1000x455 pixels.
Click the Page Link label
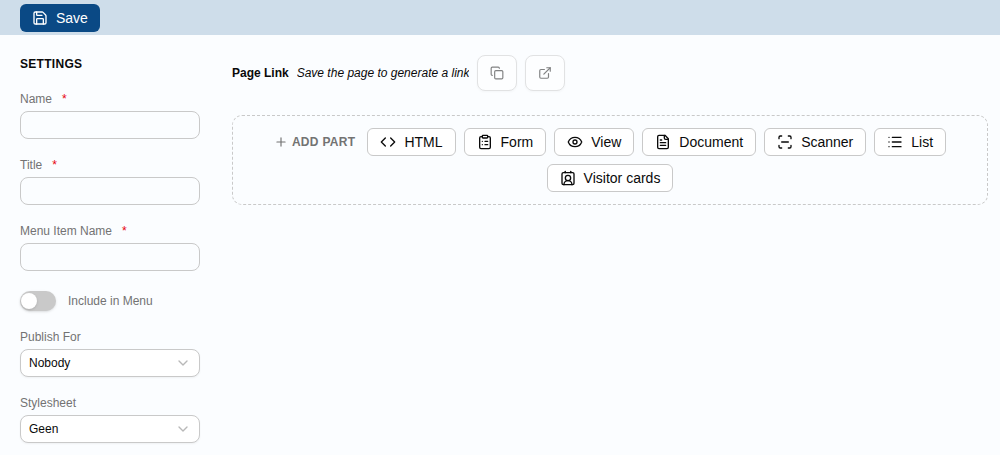(260, 73)
